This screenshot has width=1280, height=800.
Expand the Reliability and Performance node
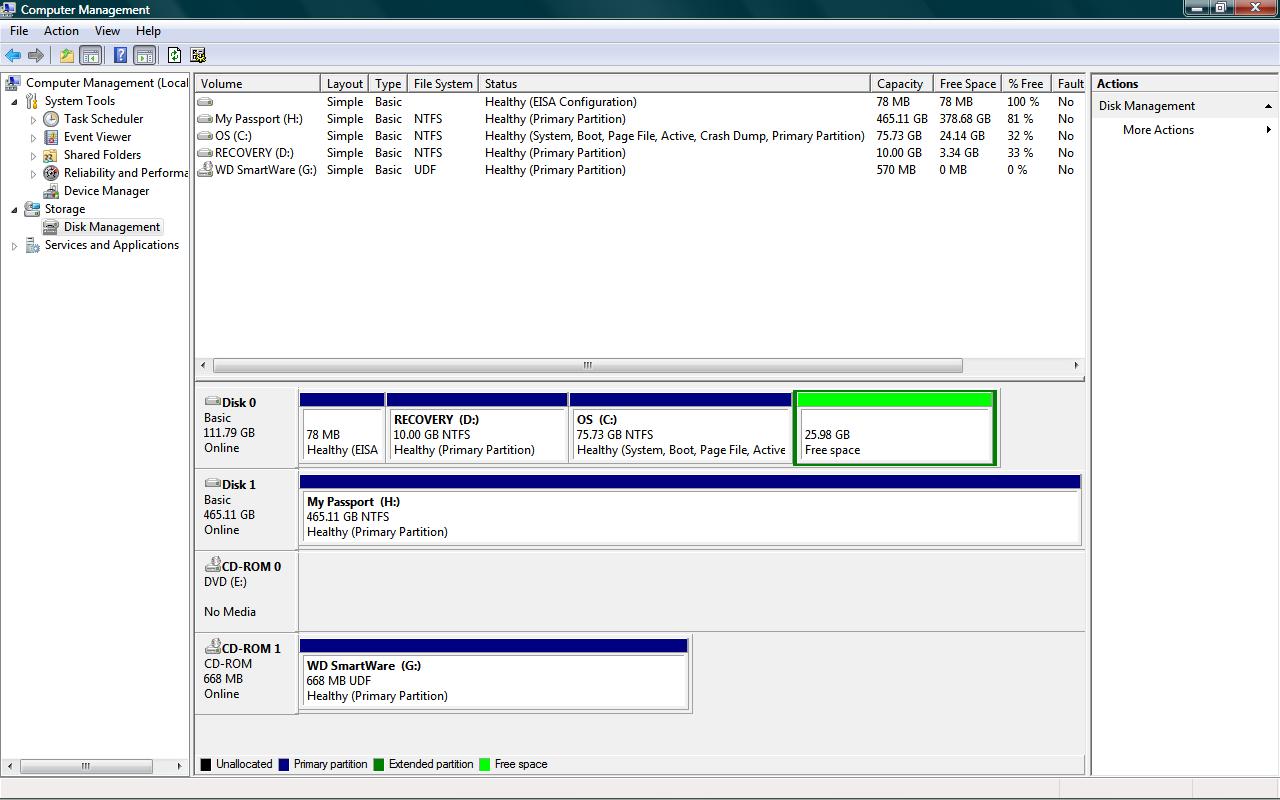tap(33, 173)
